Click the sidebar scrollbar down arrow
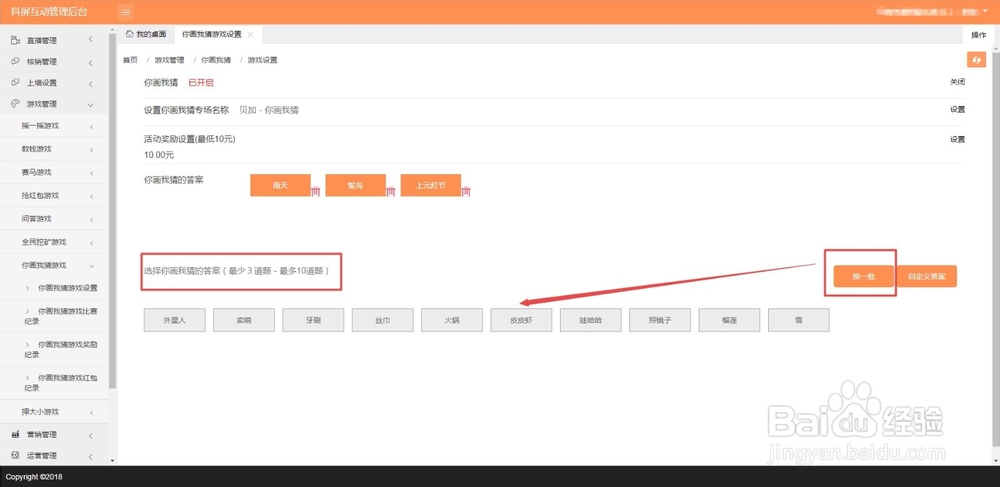1000x487 pixels. [x=112, y=460]
